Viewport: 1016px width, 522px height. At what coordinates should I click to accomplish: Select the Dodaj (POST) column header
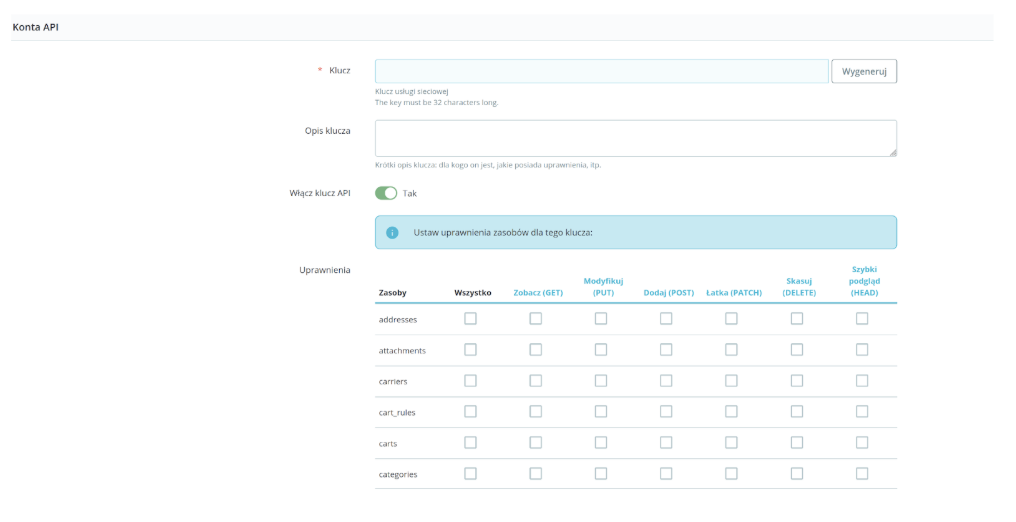coord(668,293)
